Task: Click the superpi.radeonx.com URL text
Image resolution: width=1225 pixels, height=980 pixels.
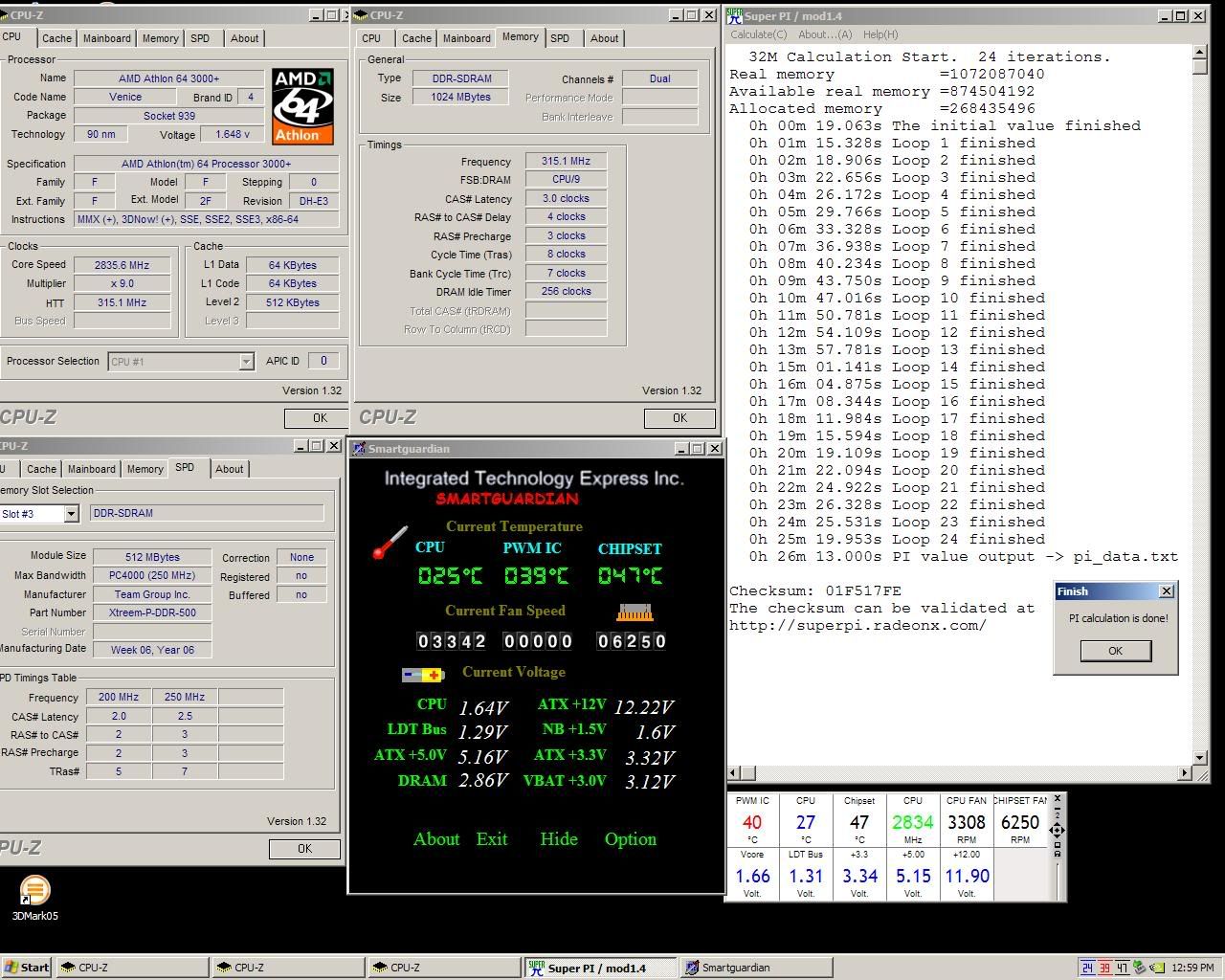Action: click(857, 625)
